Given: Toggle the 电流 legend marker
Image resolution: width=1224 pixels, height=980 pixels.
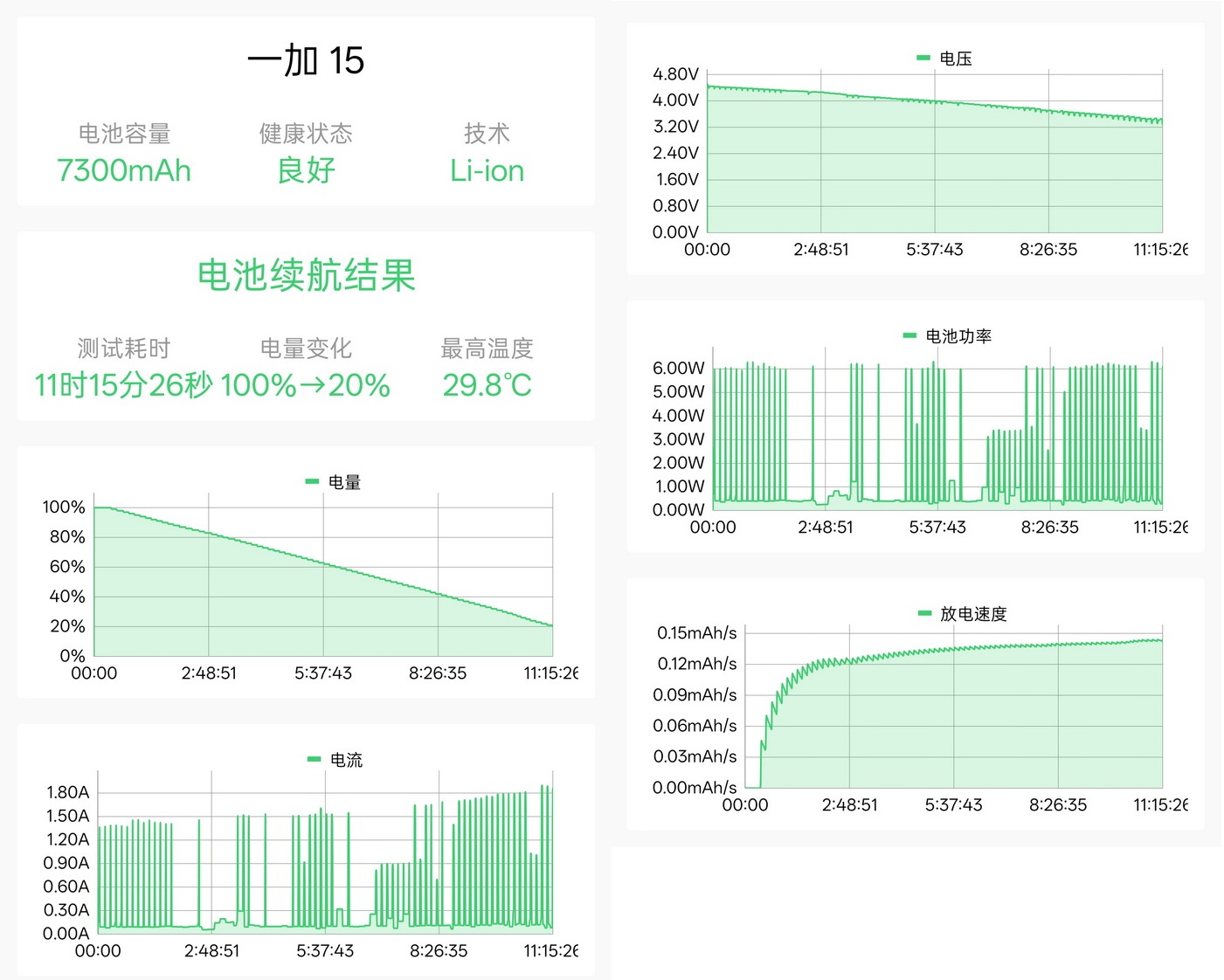Looking at the screenshot, I should click(314, 759).
